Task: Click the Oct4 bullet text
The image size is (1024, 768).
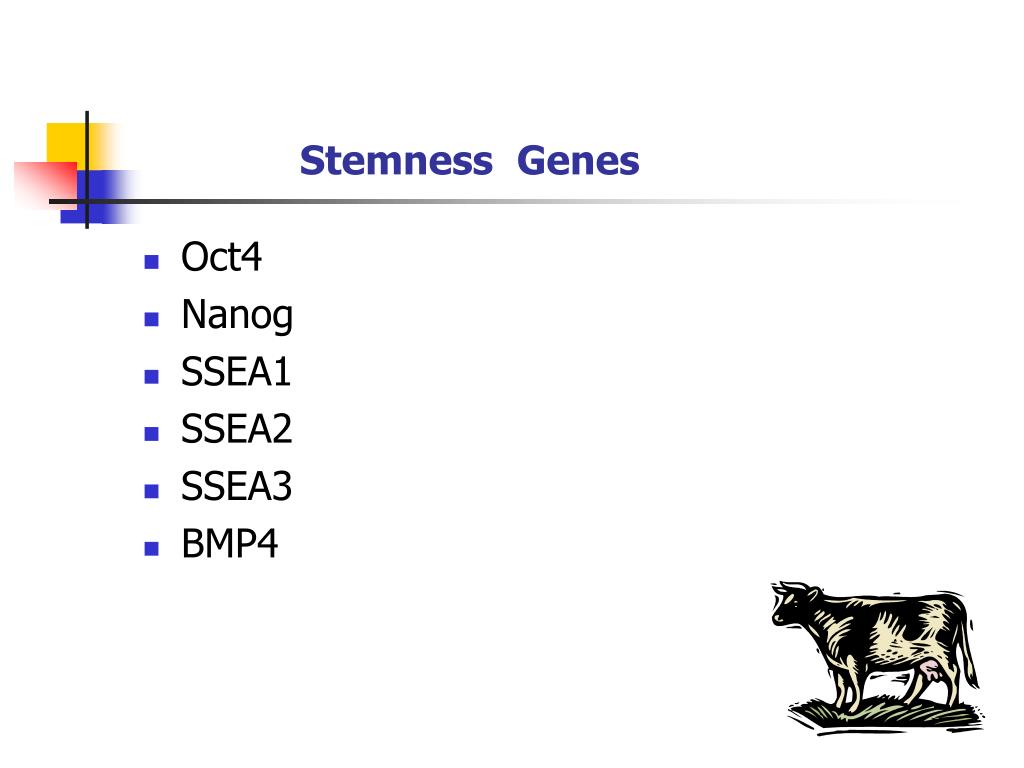Action: point(221,257)
